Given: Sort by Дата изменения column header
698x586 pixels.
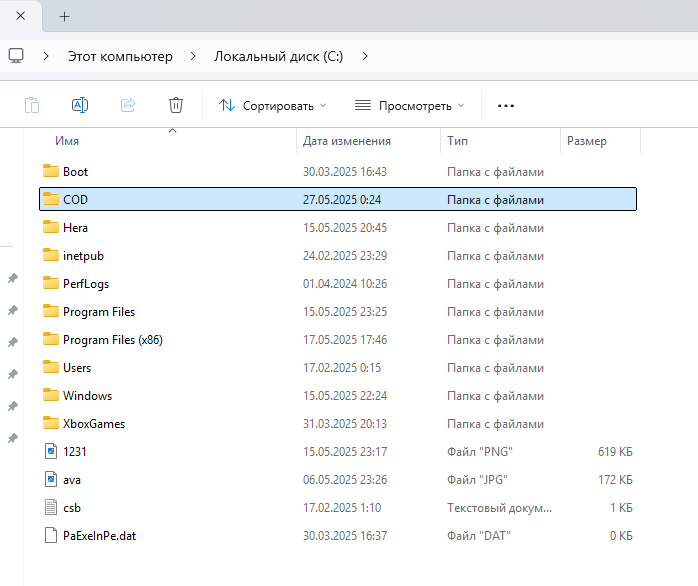Looking at the screenshot, I should click(x=347, y=141).
